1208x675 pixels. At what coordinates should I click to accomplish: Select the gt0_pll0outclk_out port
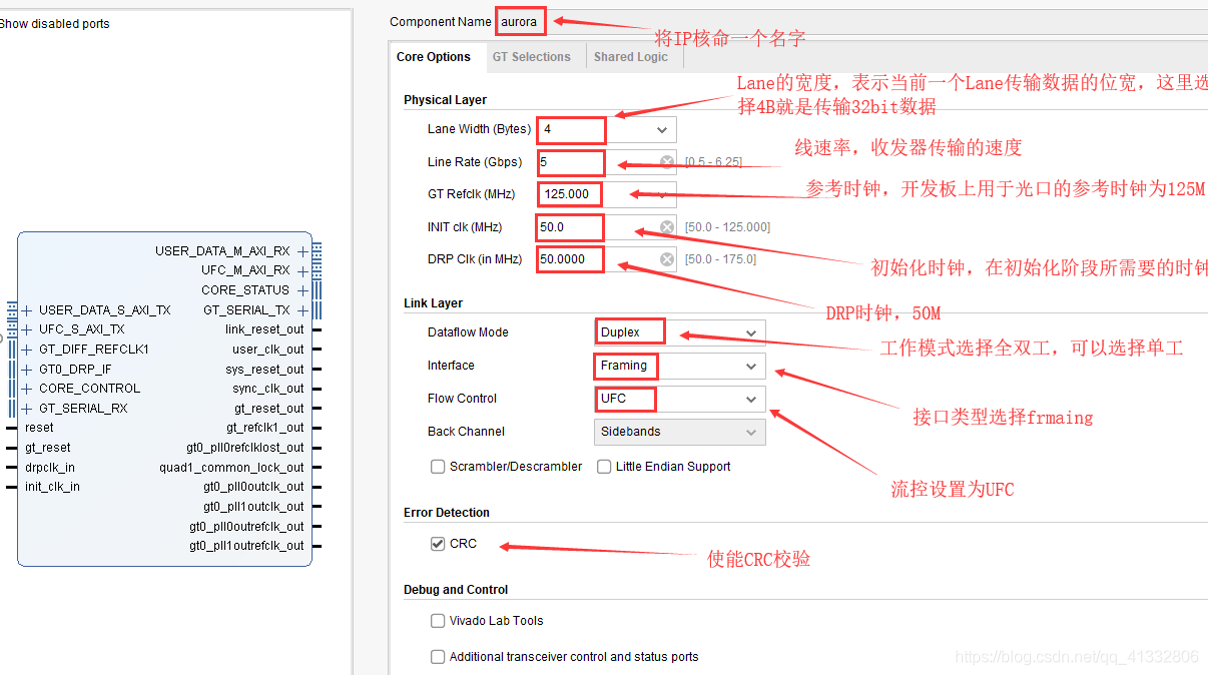point(253,487)
